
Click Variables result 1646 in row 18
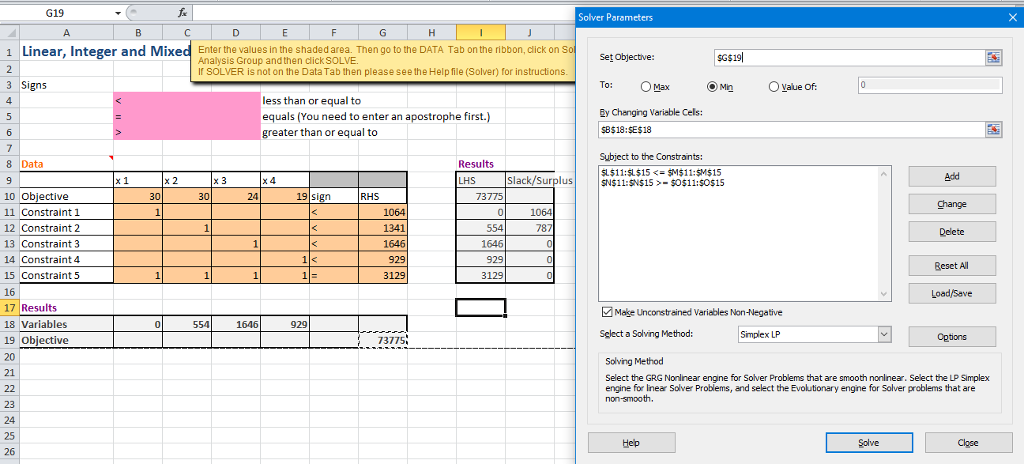[236, 323]
